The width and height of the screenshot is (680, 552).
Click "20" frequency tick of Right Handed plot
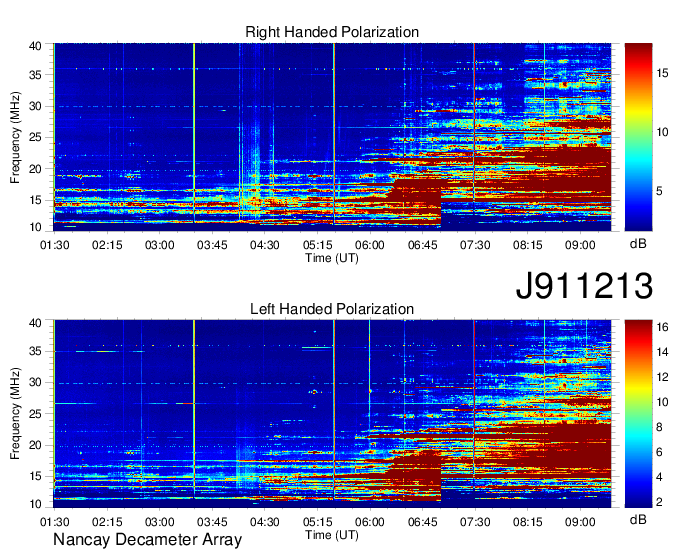click(x=35, y=169)
